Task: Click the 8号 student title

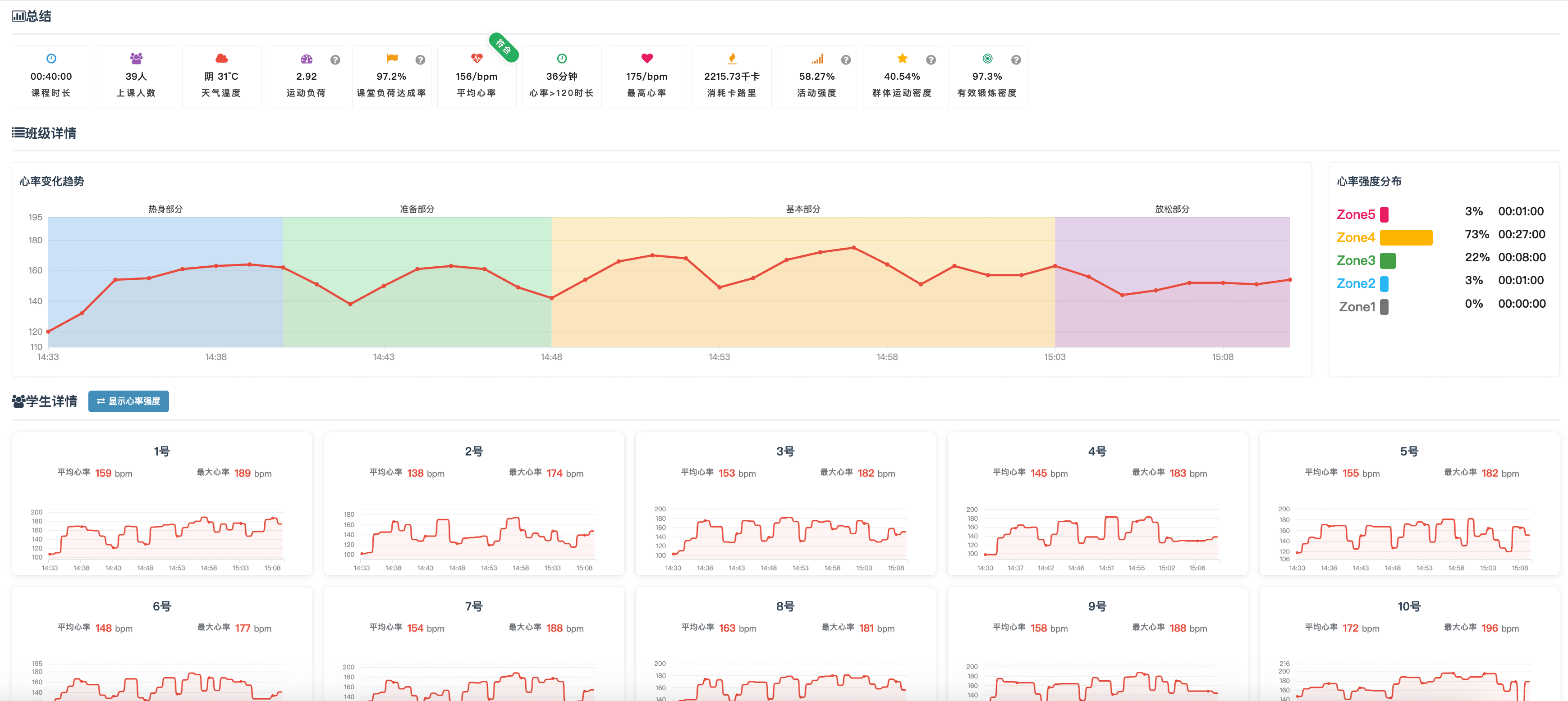Action: click(784, 606)
